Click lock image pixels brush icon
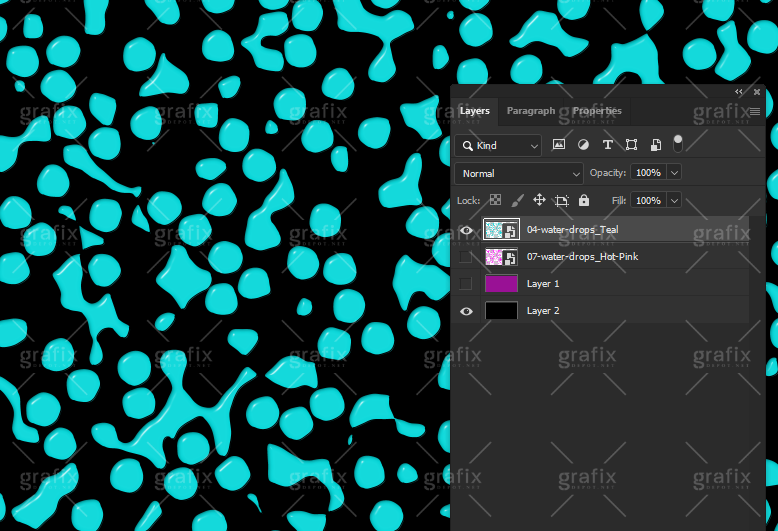Screen dimensions: 778x531 [517, 200]
